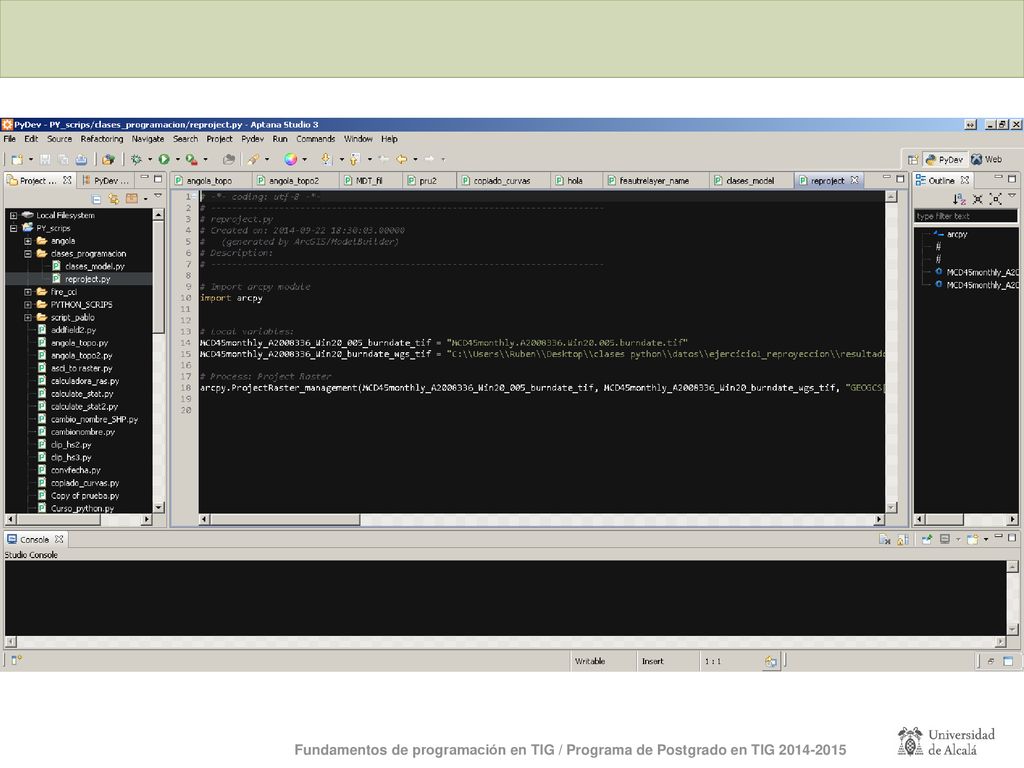Click the Print toolbar icon
The image size is (1024, 768).
coord(81,159)
